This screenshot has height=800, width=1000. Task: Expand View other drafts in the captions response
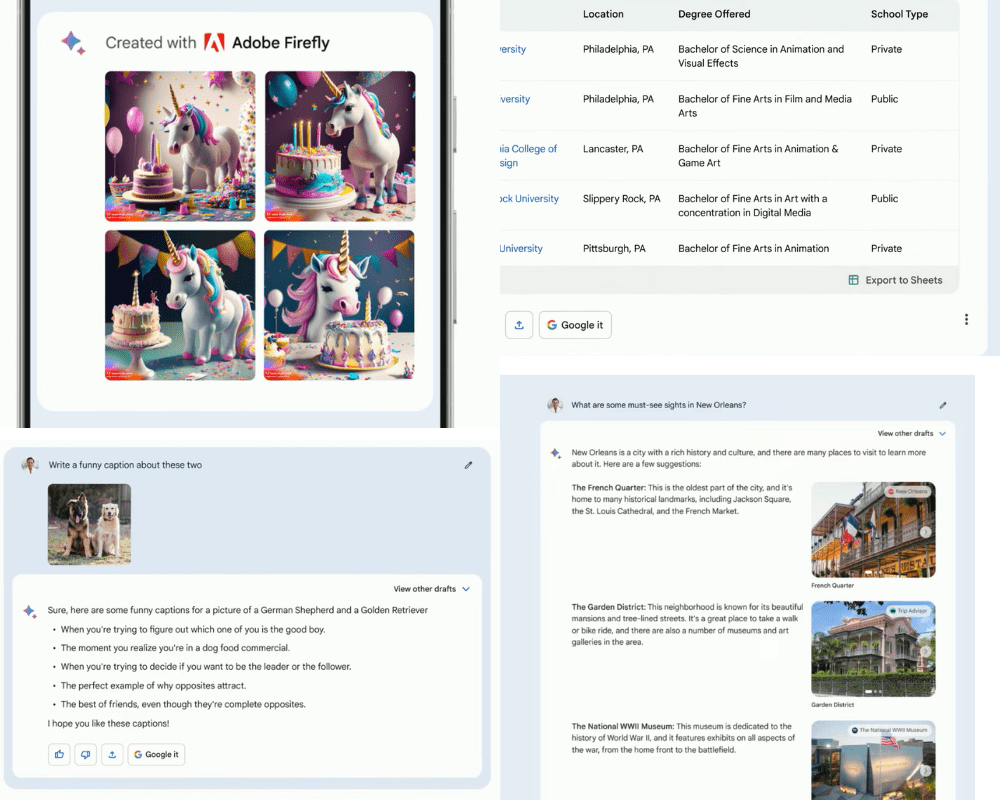[432, 589]
